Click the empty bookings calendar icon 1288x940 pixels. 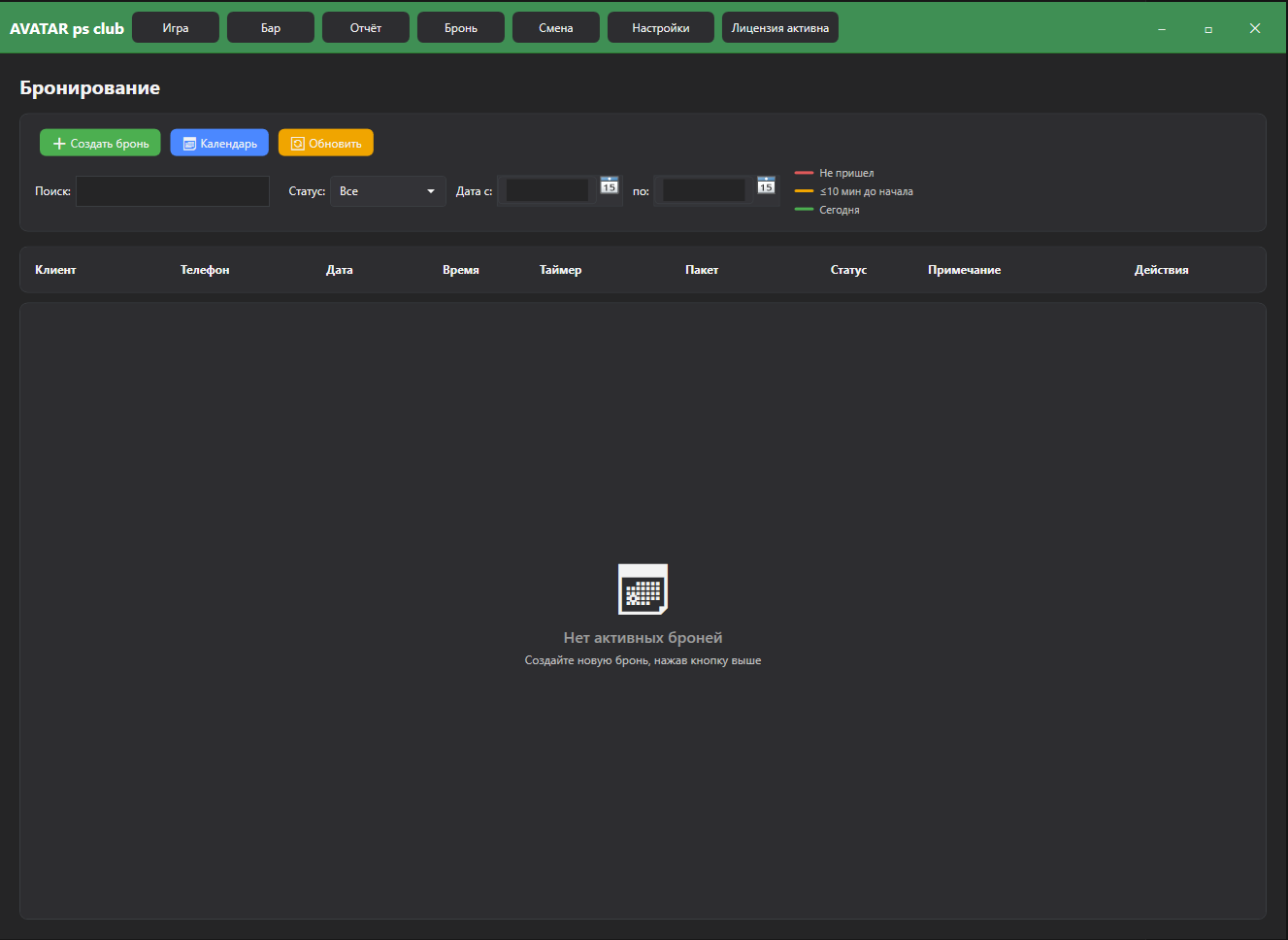(643, 589)
